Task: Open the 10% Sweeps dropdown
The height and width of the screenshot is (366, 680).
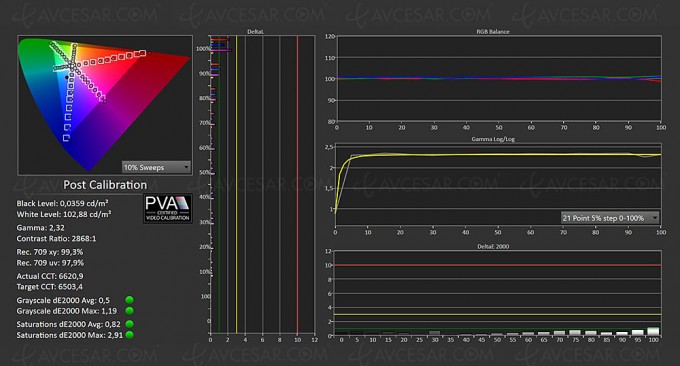Action: point(156,167)
